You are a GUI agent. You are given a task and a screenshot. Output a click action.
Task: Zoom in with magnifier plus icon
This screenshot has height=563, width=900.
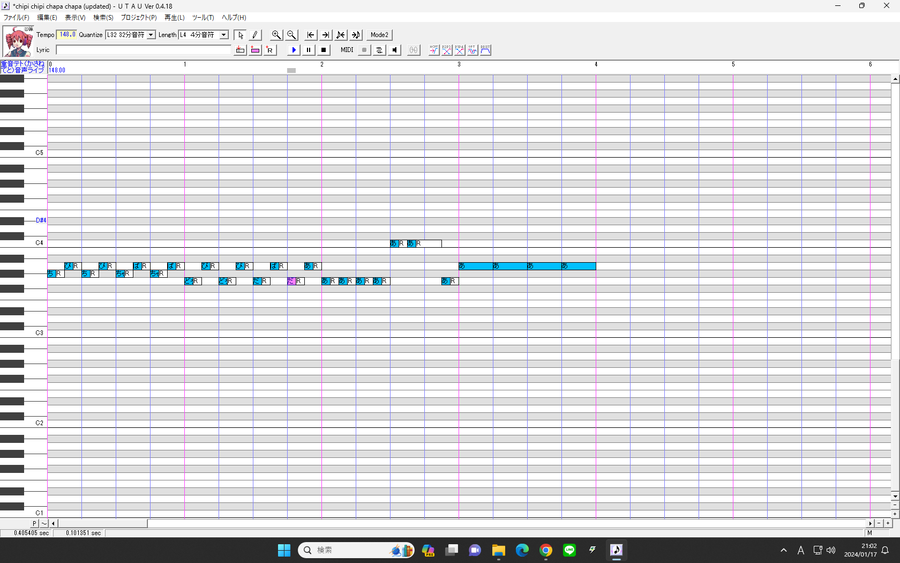(276, 35)
